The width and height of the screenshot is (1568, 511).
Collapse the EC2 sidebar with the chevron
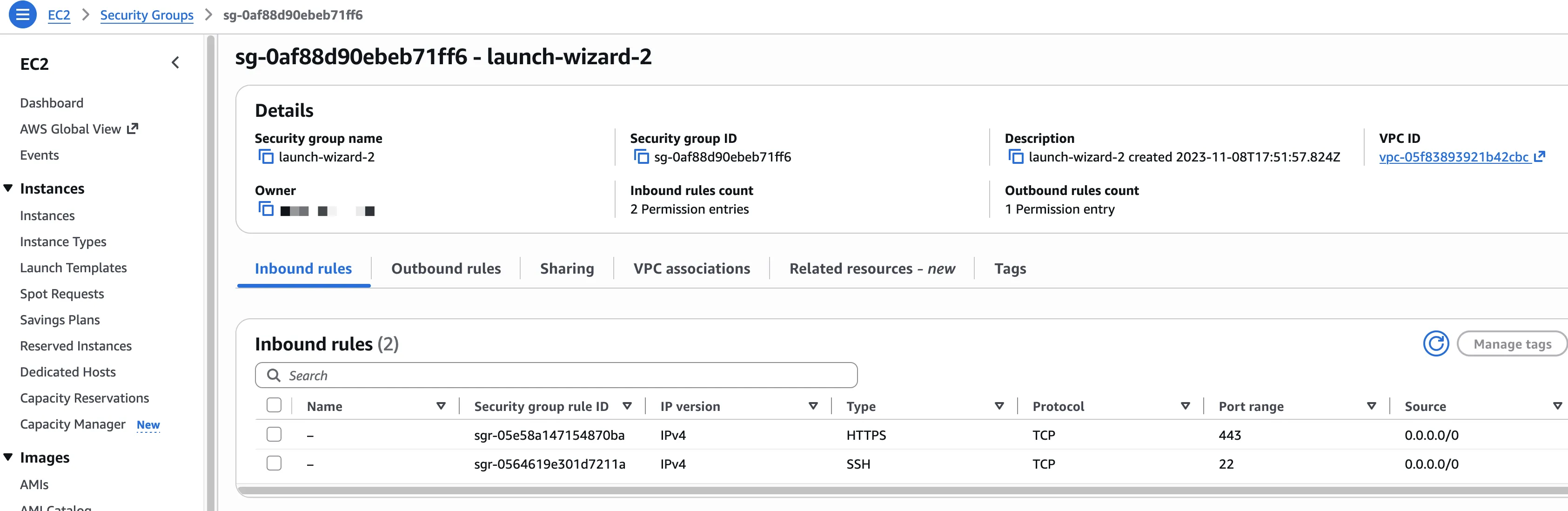pyautogui.click(x=175, y=63)
